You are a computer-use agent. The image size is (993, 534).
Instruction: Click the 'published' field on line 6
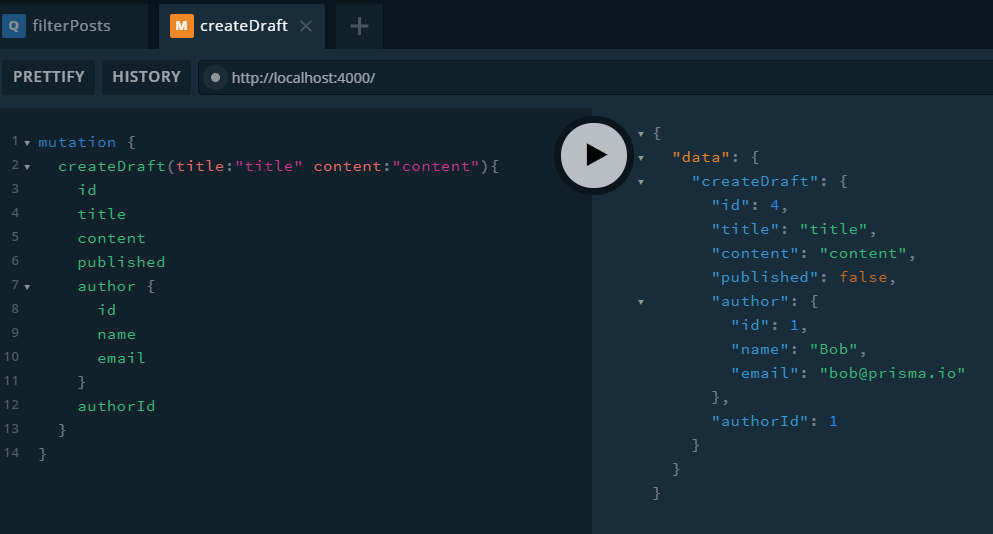coord(122,262)
